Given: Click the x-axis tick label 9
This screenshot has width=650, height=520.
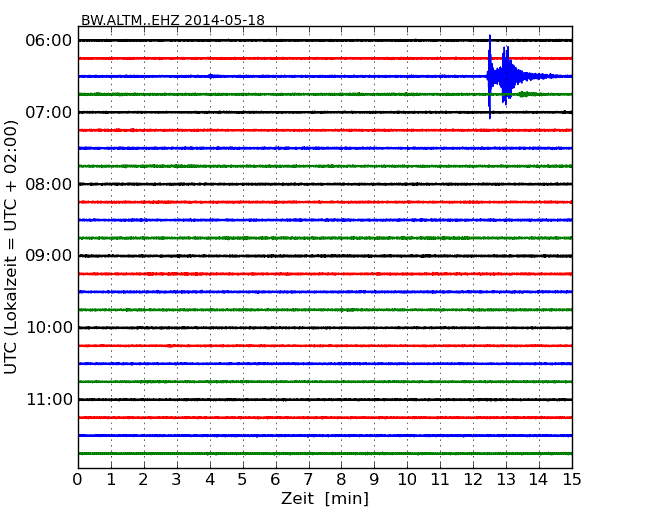Looking at the screenshot, I should pos(374,479).
